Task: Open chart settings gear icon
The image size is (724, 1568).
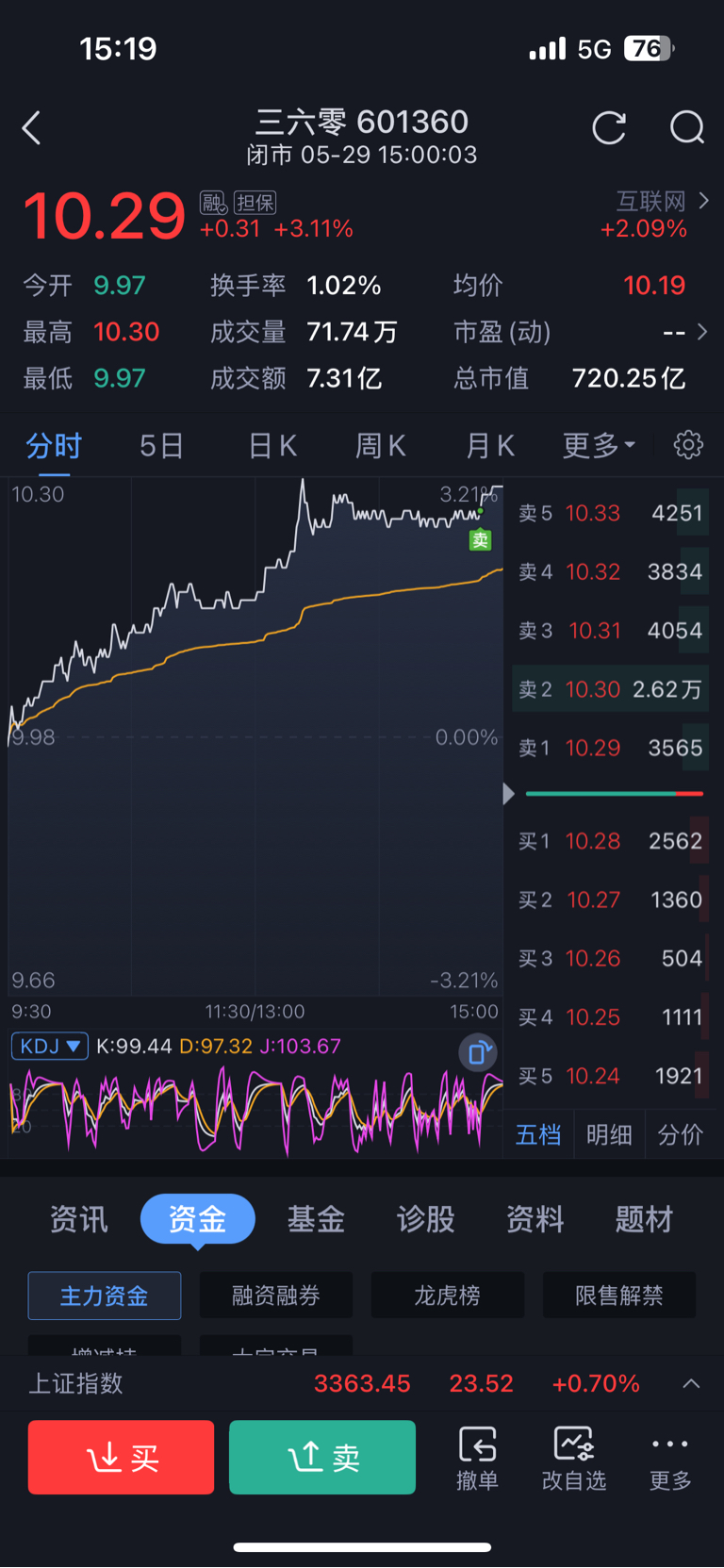Action: (x=688, y=444)
